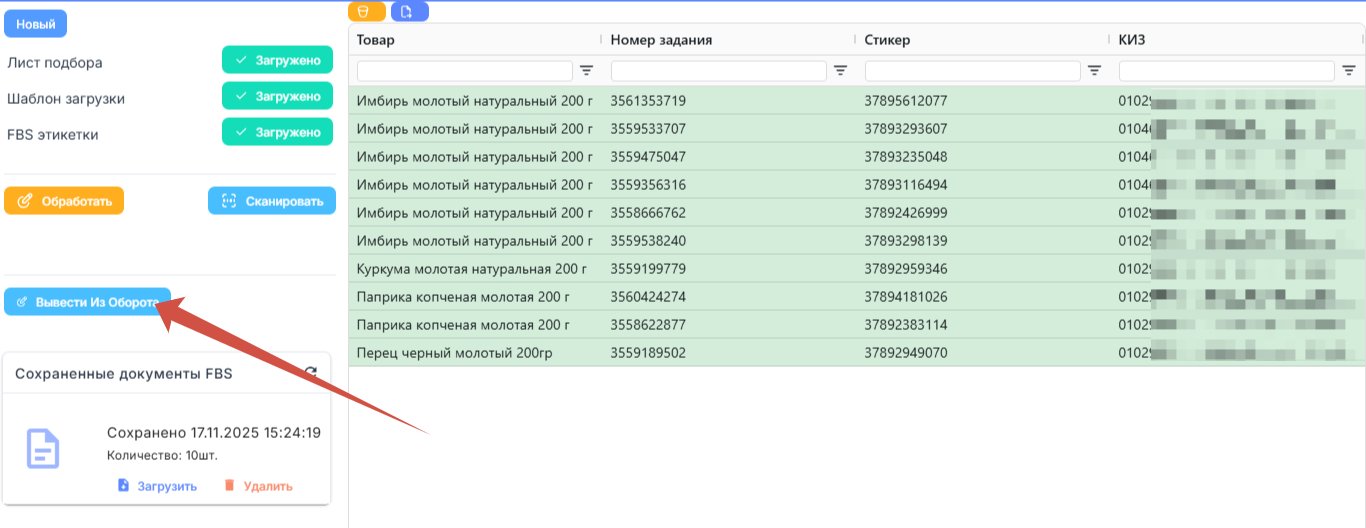
Task: Click Загружено status for Лист подбора
Action: 277,60
